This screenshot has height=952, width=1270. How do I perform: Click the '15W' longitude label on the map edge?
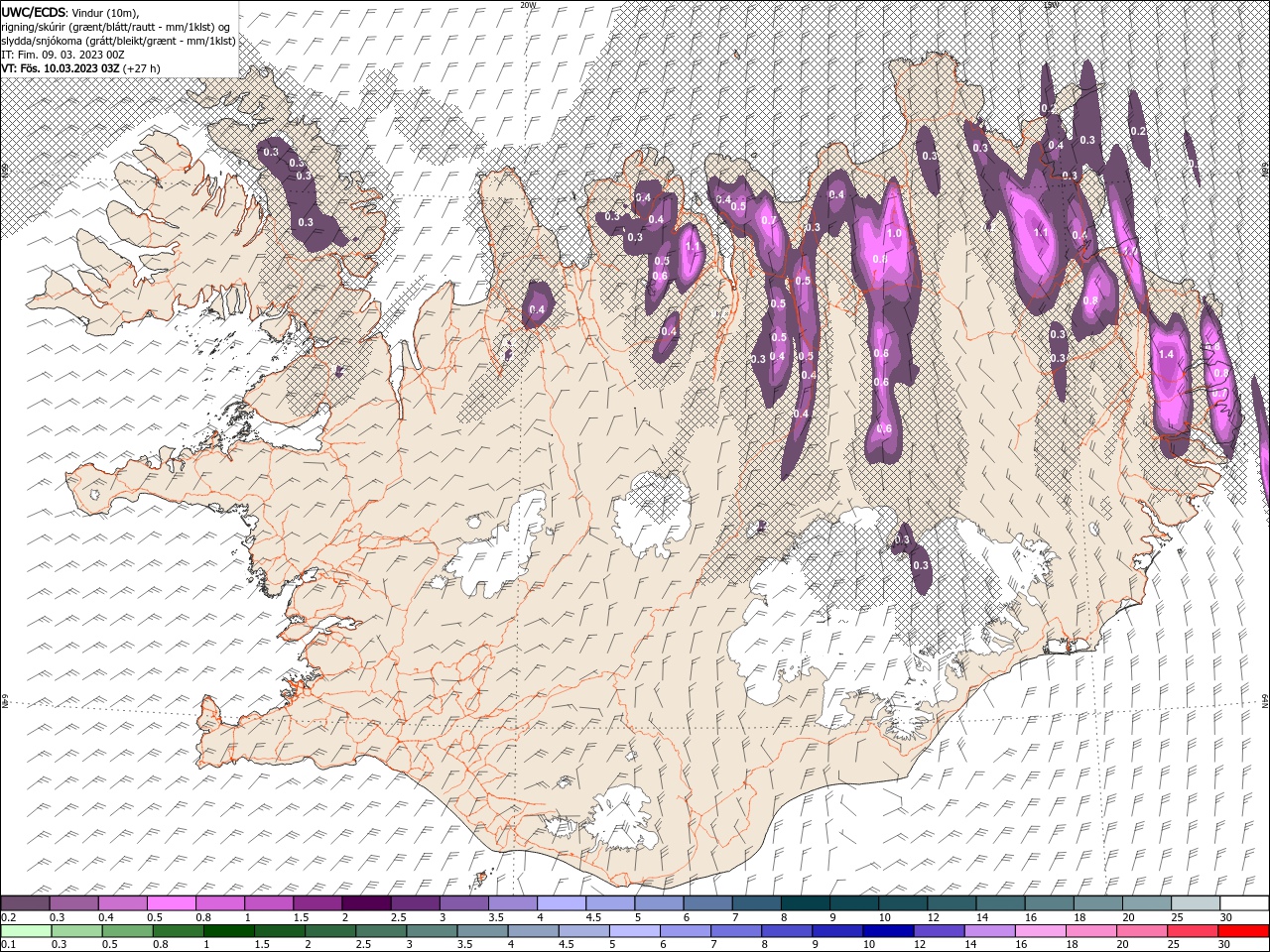(1051, 5)
